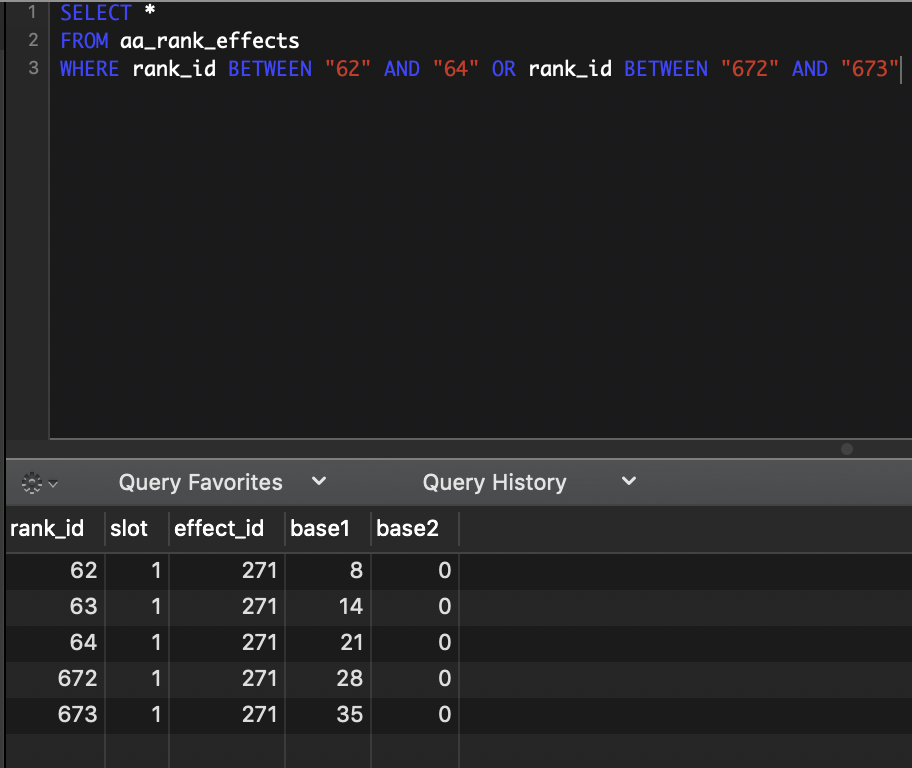
Task: Grab the split pane divider handle
Action: [x=847, y=449]
